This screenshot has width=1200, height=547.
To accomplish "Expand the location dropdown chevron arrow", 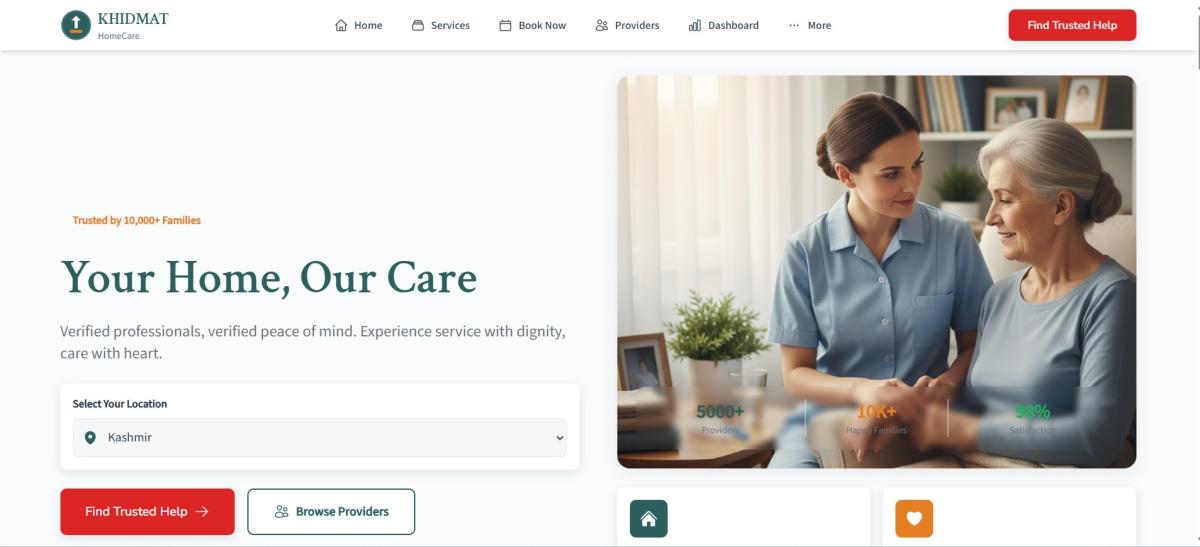I will 559,438.
